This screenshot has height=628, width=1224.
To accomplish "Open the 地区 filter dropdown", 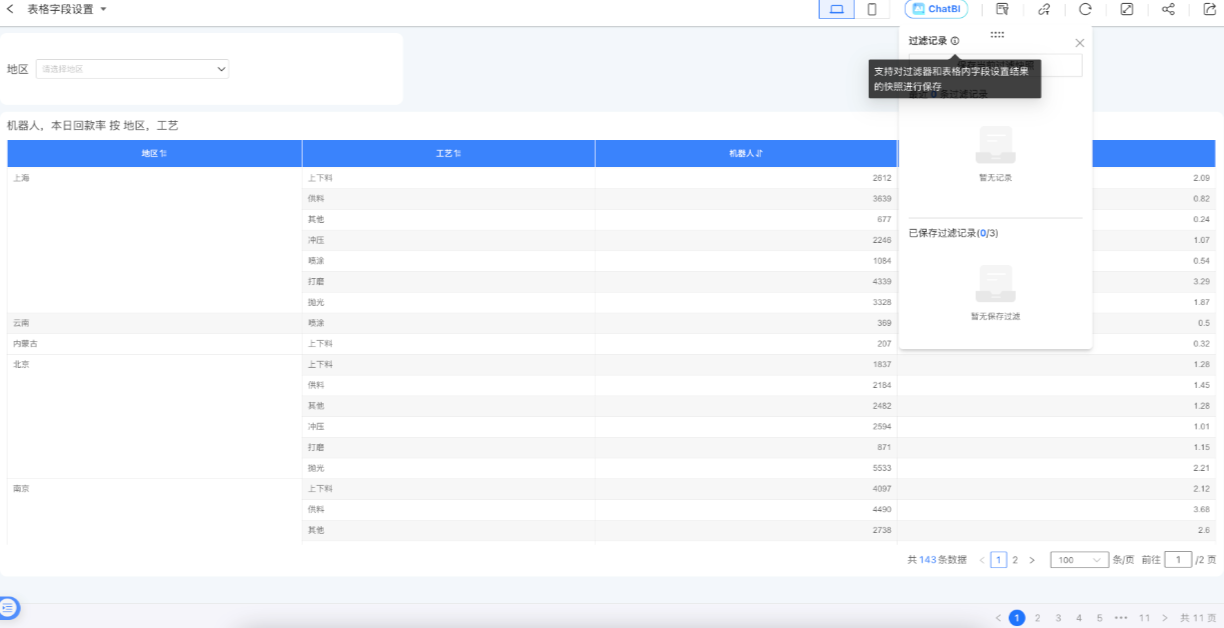I will click(x=132, y=69).
